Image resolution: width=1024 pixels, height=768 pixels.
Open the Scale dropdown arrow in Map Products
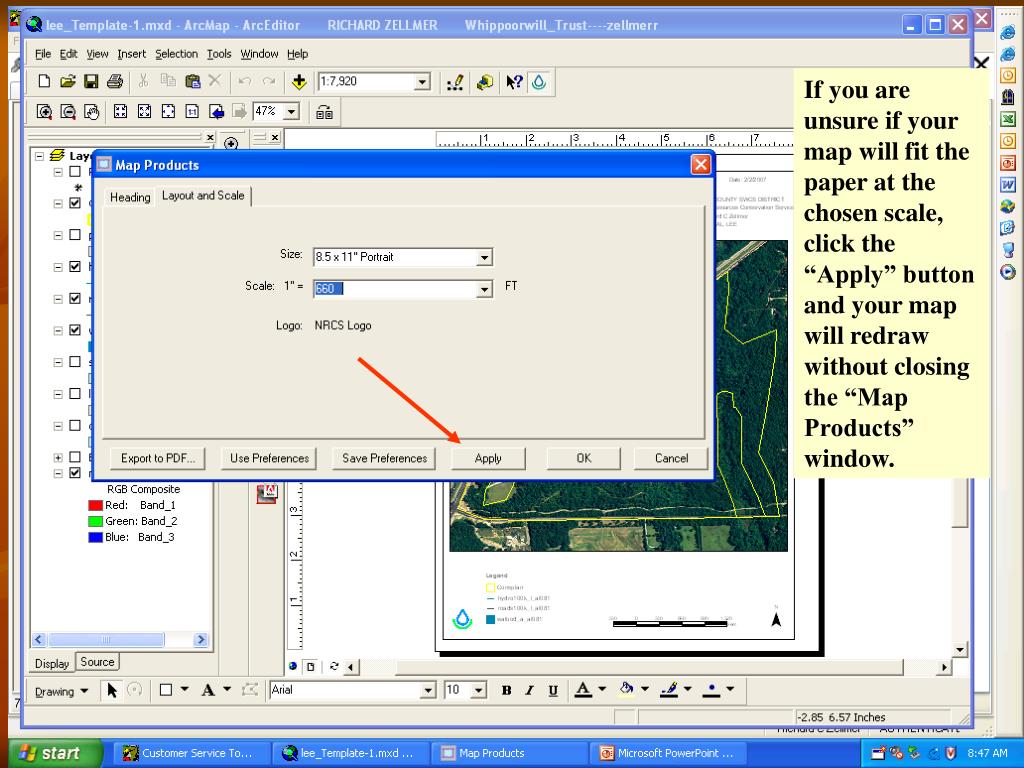(484, 289)
